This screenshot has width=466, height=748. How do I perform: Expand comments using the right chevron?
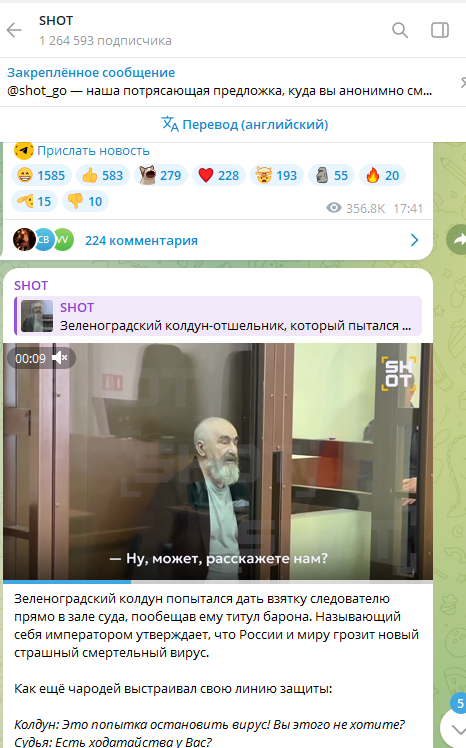[x=414, y=240]
